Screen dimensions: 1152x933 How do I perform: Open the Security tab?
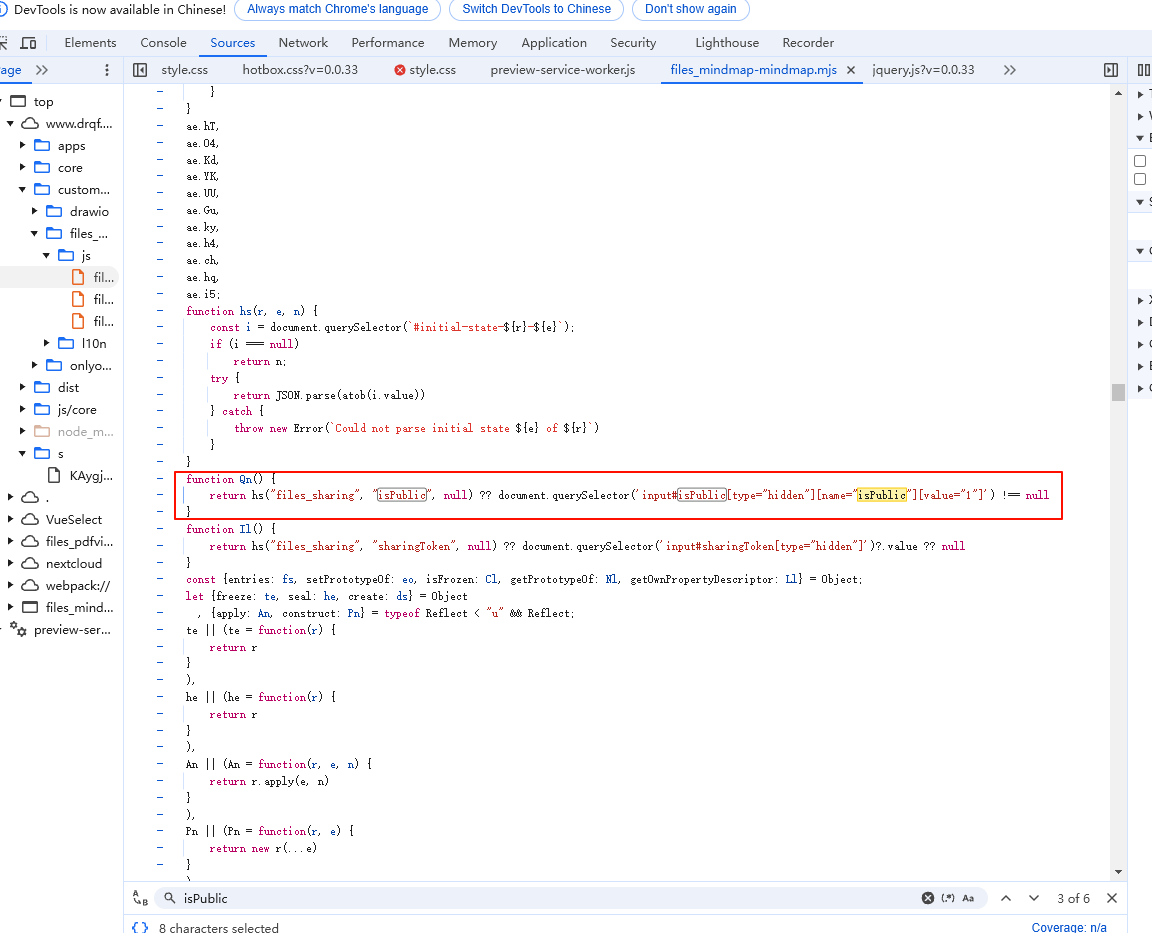coord(633,43)
